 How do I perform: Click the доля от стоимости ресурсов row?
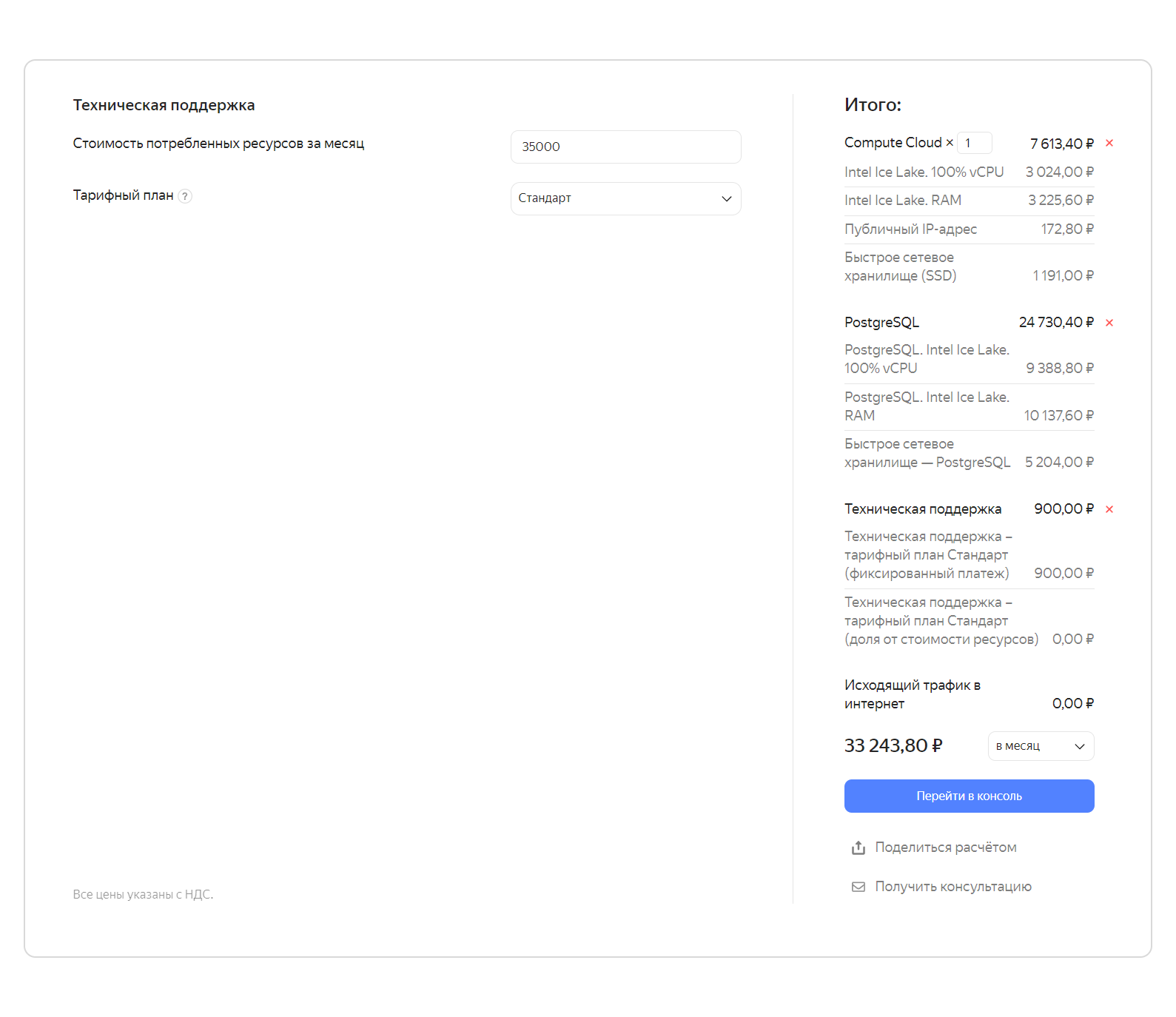point(969,620)
